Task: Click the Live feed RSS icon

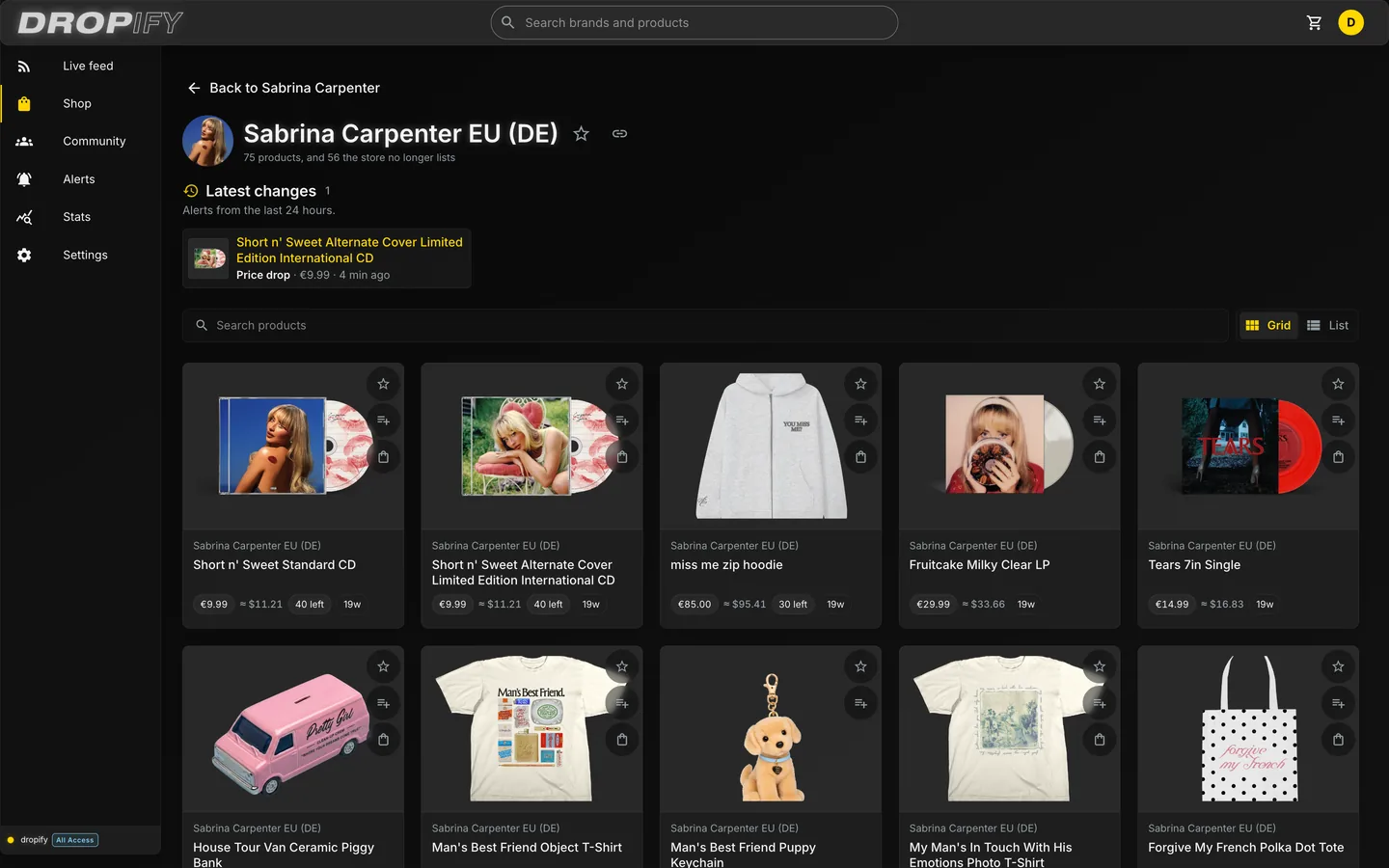Action: (x=24, y=66)
